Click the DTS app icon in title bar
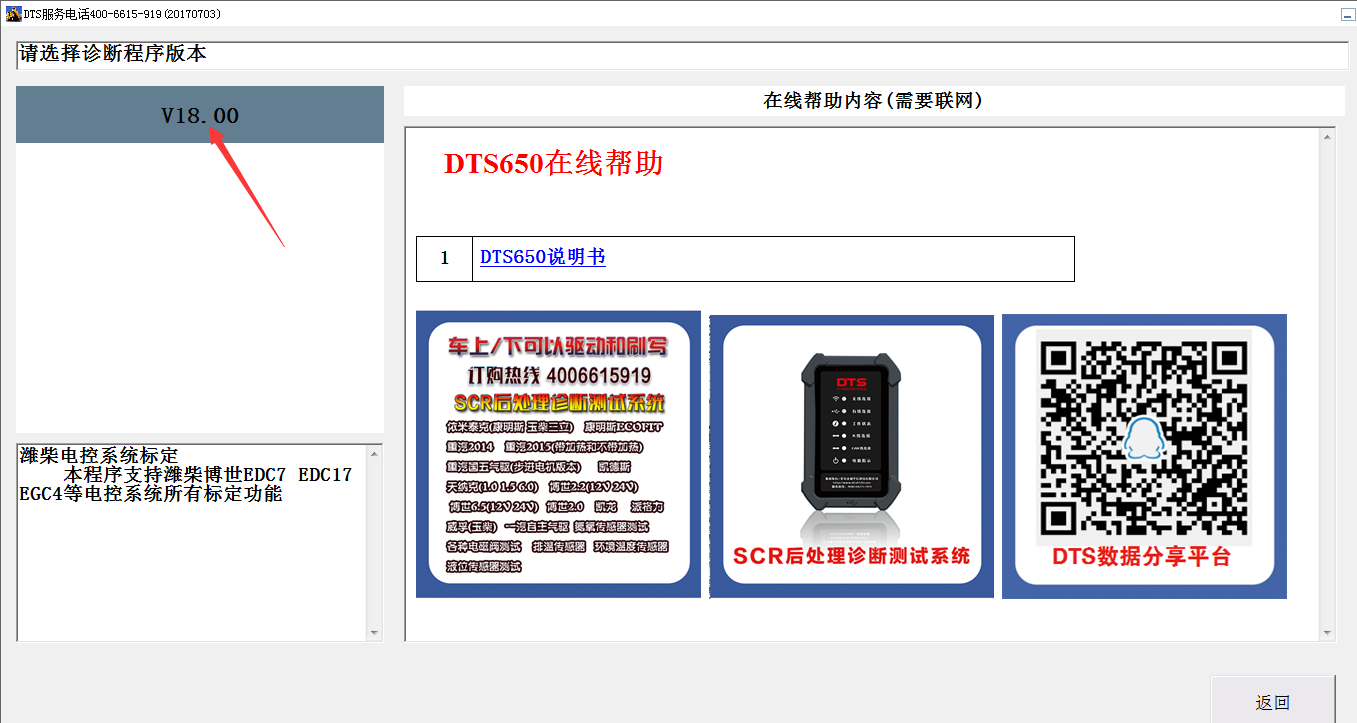 14,14
